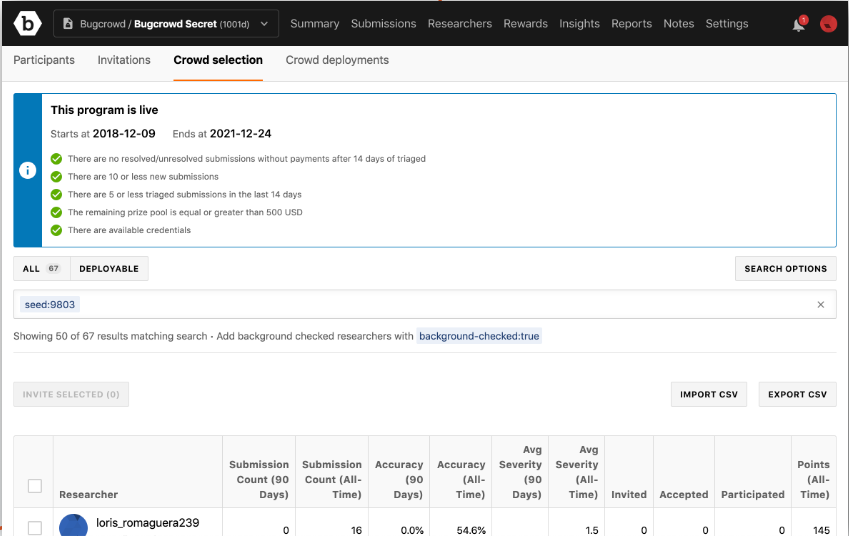
Task: Open the notifications bell
Action: point(798,24)
